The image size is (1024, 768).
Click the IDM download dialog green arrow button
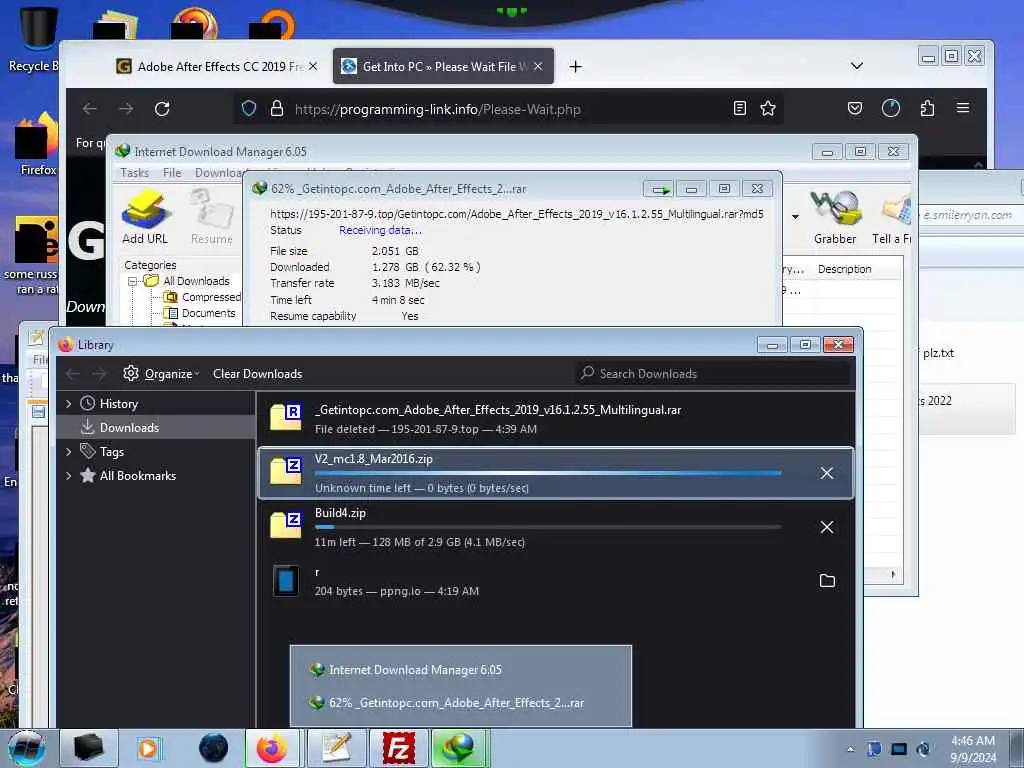click(x=658, y=189)
